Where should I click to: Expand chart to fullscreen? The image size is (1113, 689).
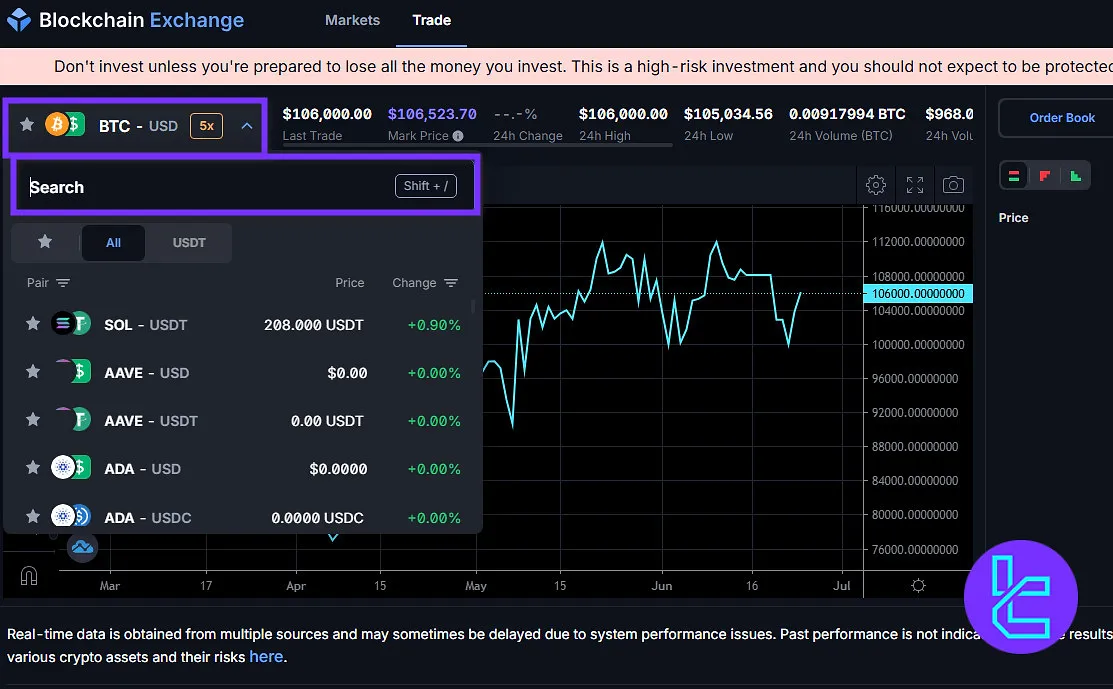coord(915,185)
